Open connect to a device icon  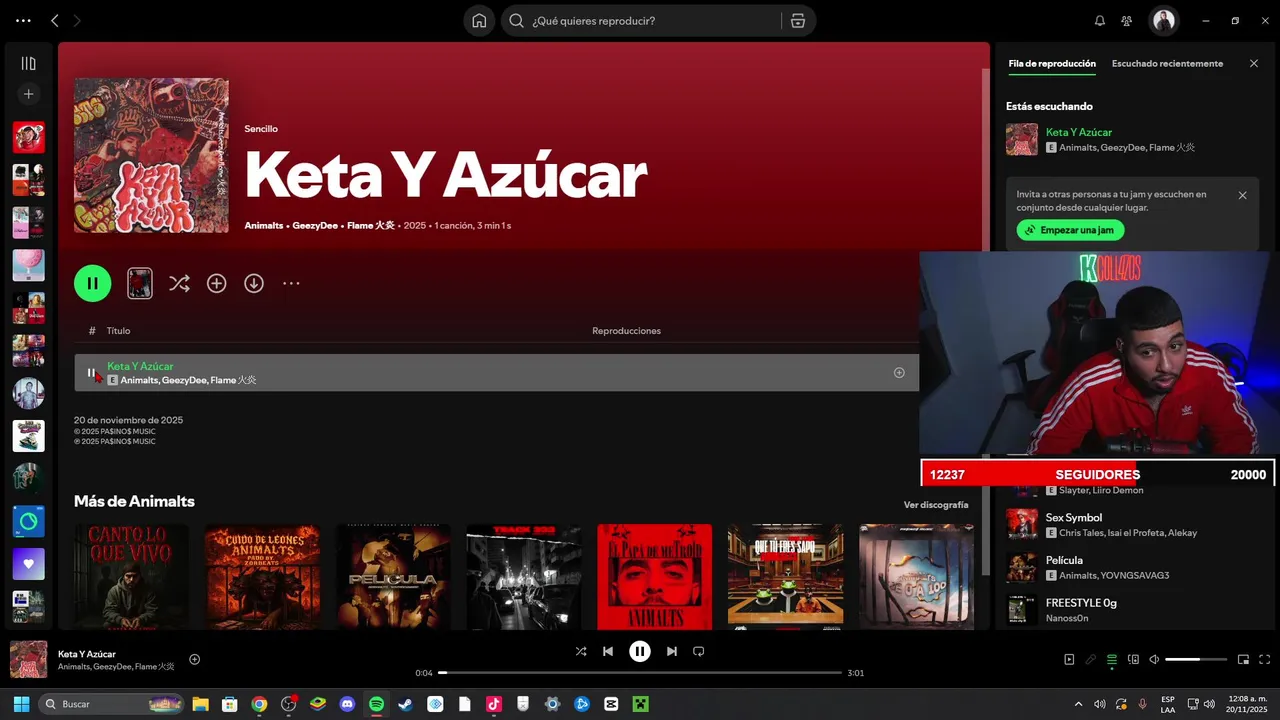(1133, 660)
